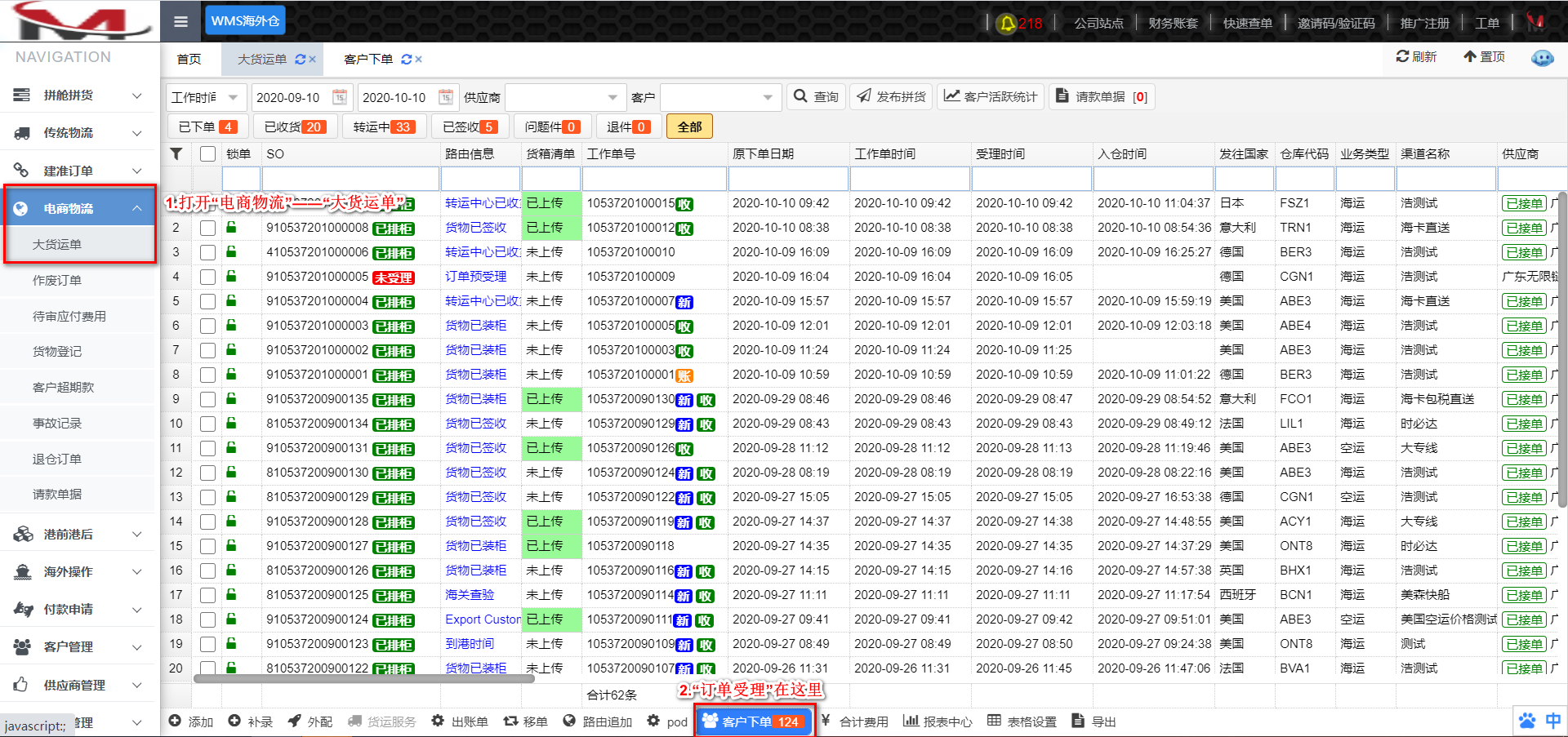Check the checkbox in row 5
Screen dimensions: 1568x737
pos(208,301)
